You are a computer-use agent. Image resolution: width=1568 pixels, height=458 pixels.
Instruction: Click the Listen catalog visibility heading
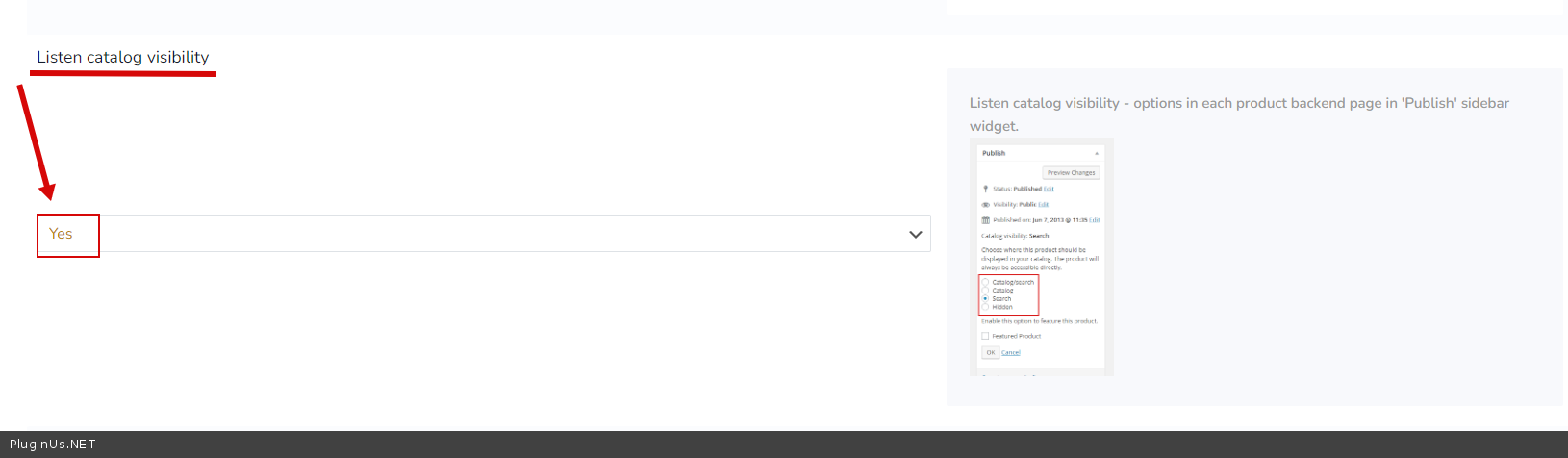(122, 57)
